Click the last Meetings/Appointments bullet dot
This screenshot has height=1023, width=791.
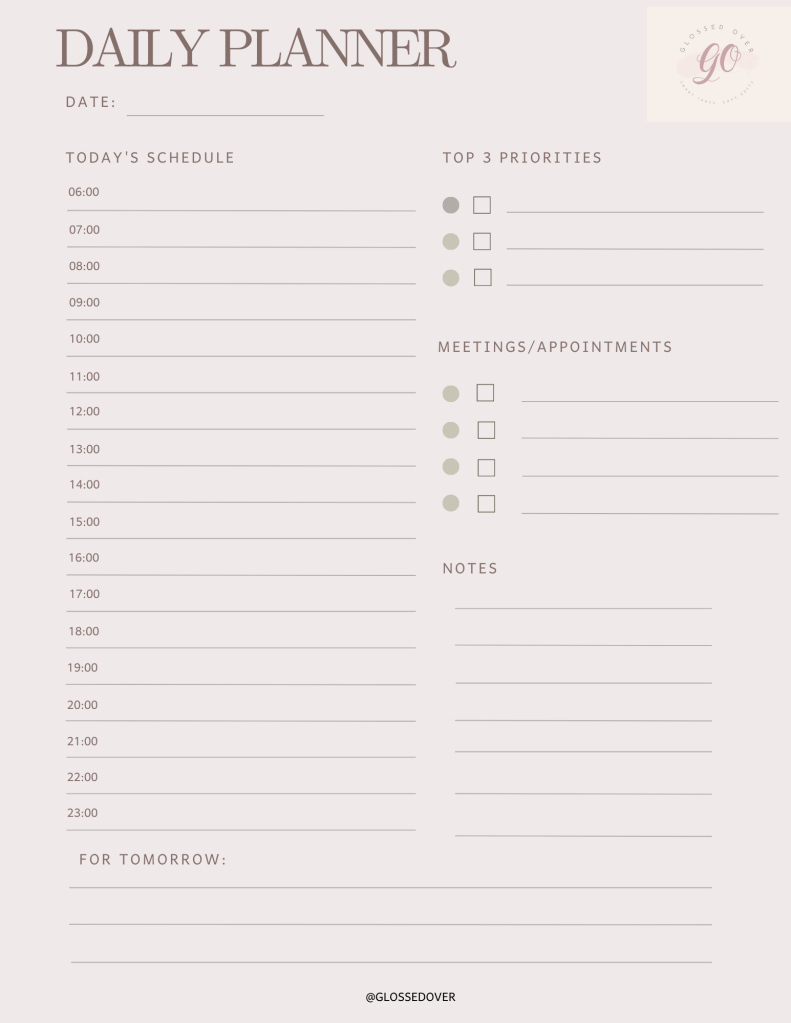pos(451,503)
